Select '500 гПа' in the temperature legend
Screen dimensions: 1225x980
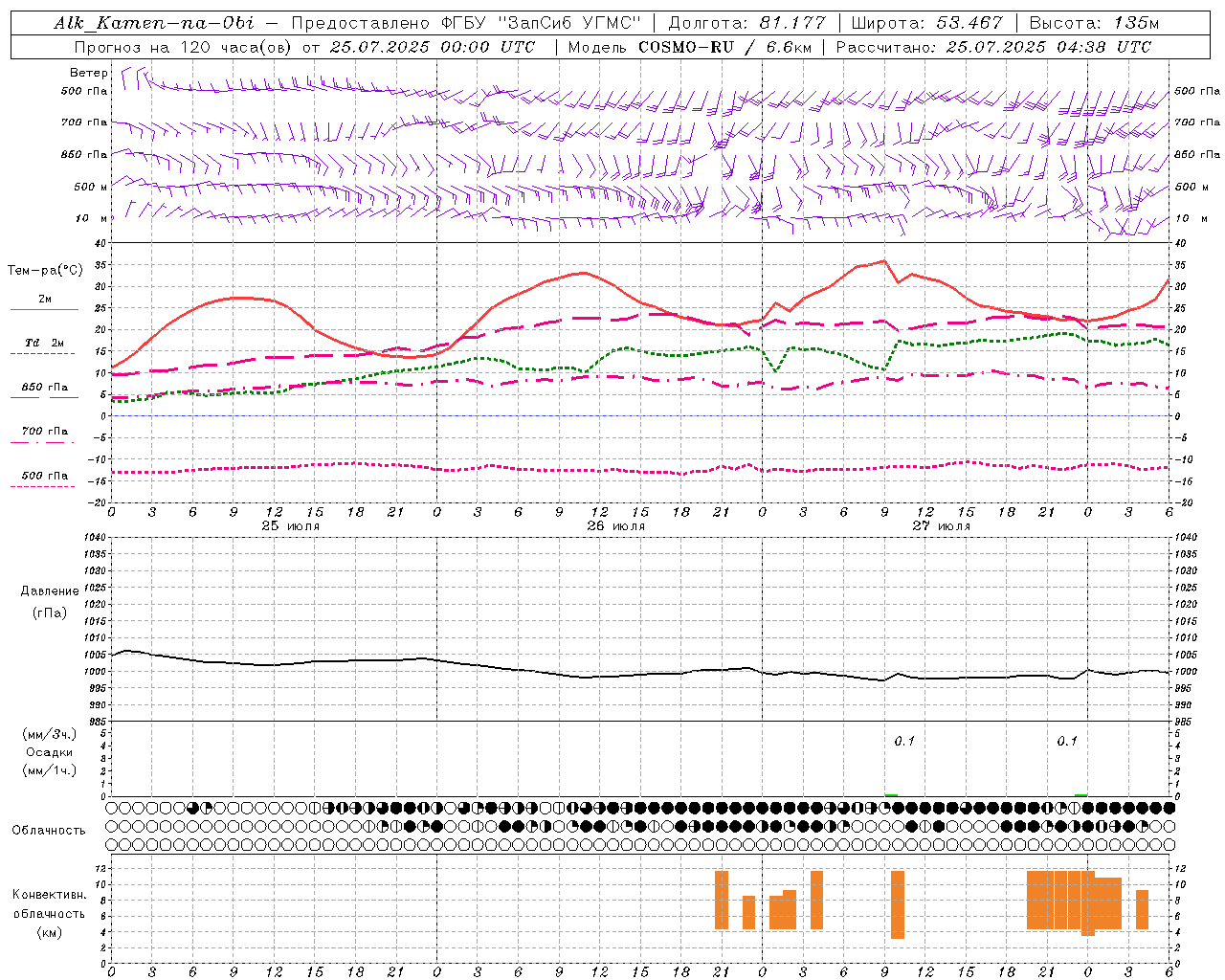coord(45,476)
